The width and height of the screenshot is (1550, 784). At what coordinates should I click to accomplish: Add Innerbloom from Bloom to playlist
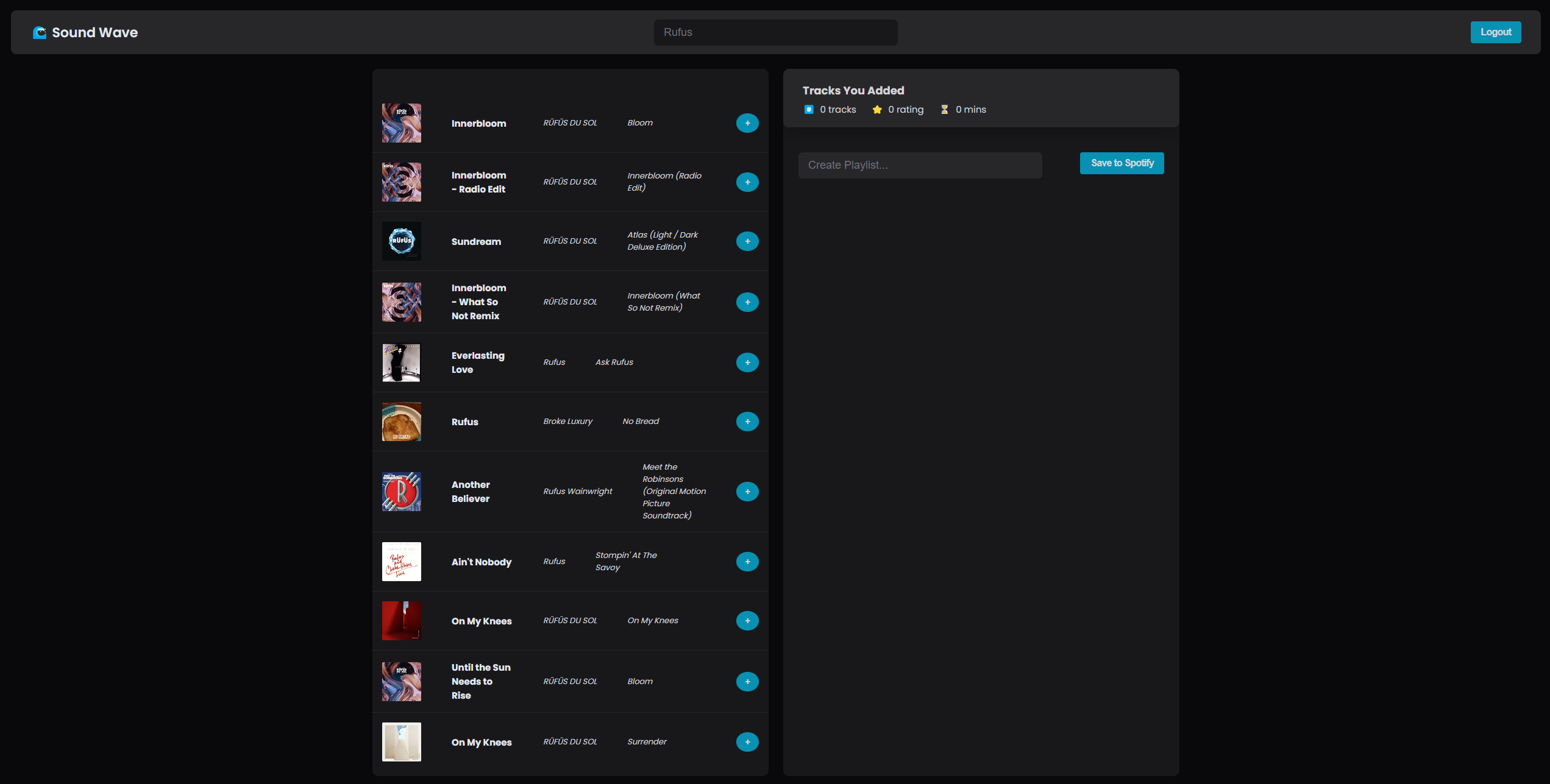tap(747, 123)
